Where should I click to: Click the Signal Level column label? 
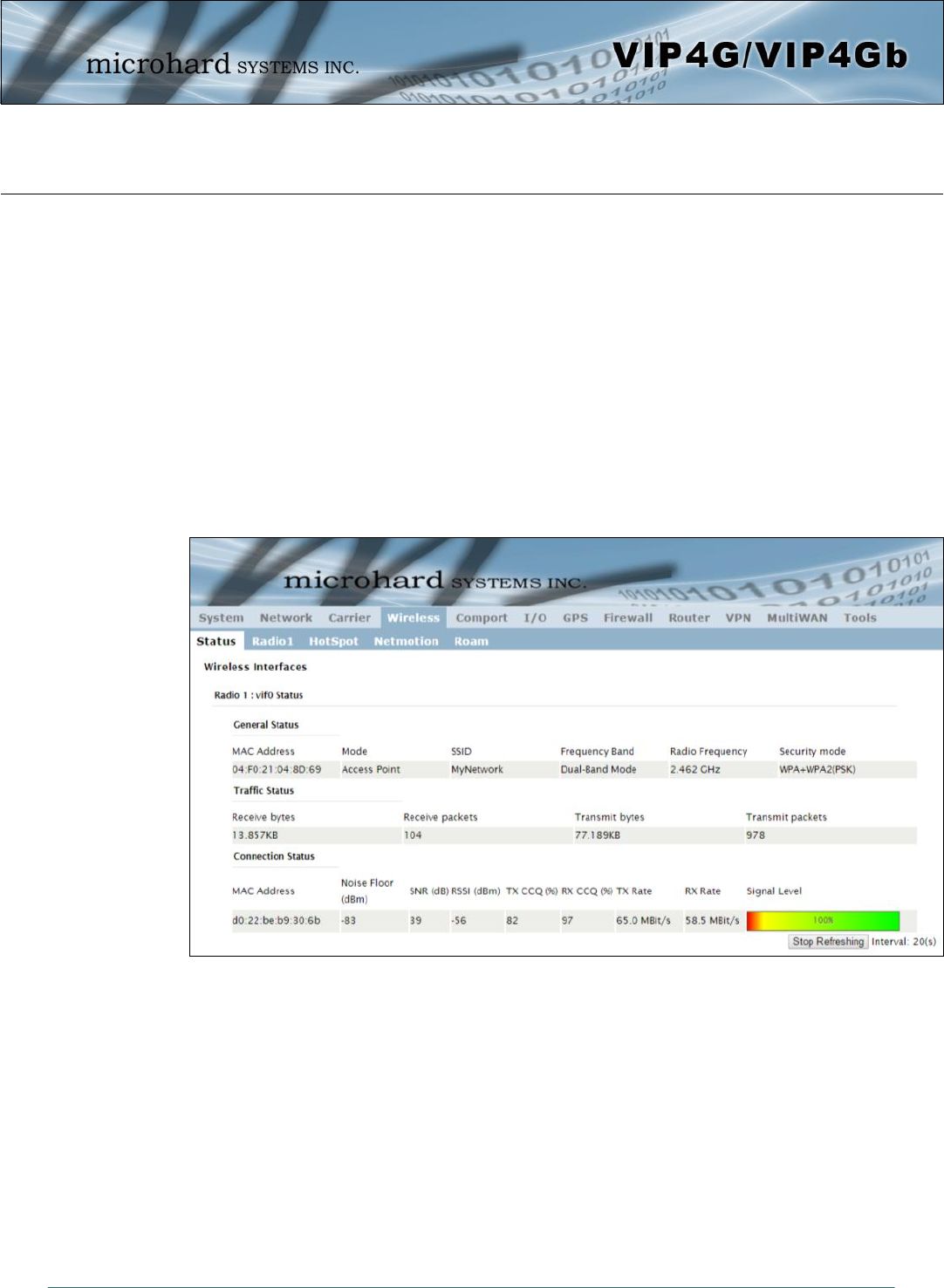(774, 891)
